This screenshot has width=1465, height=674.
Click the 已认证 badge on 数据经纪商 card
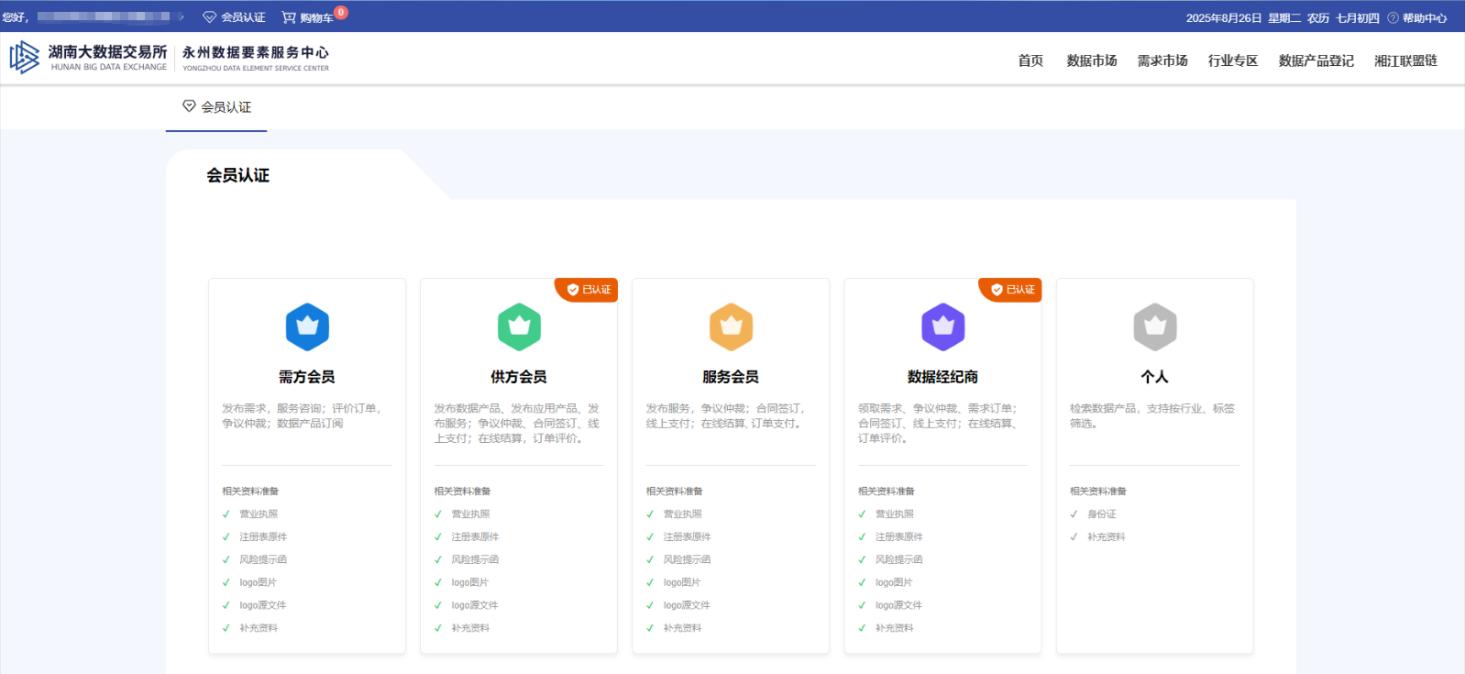pos(1012,289)
